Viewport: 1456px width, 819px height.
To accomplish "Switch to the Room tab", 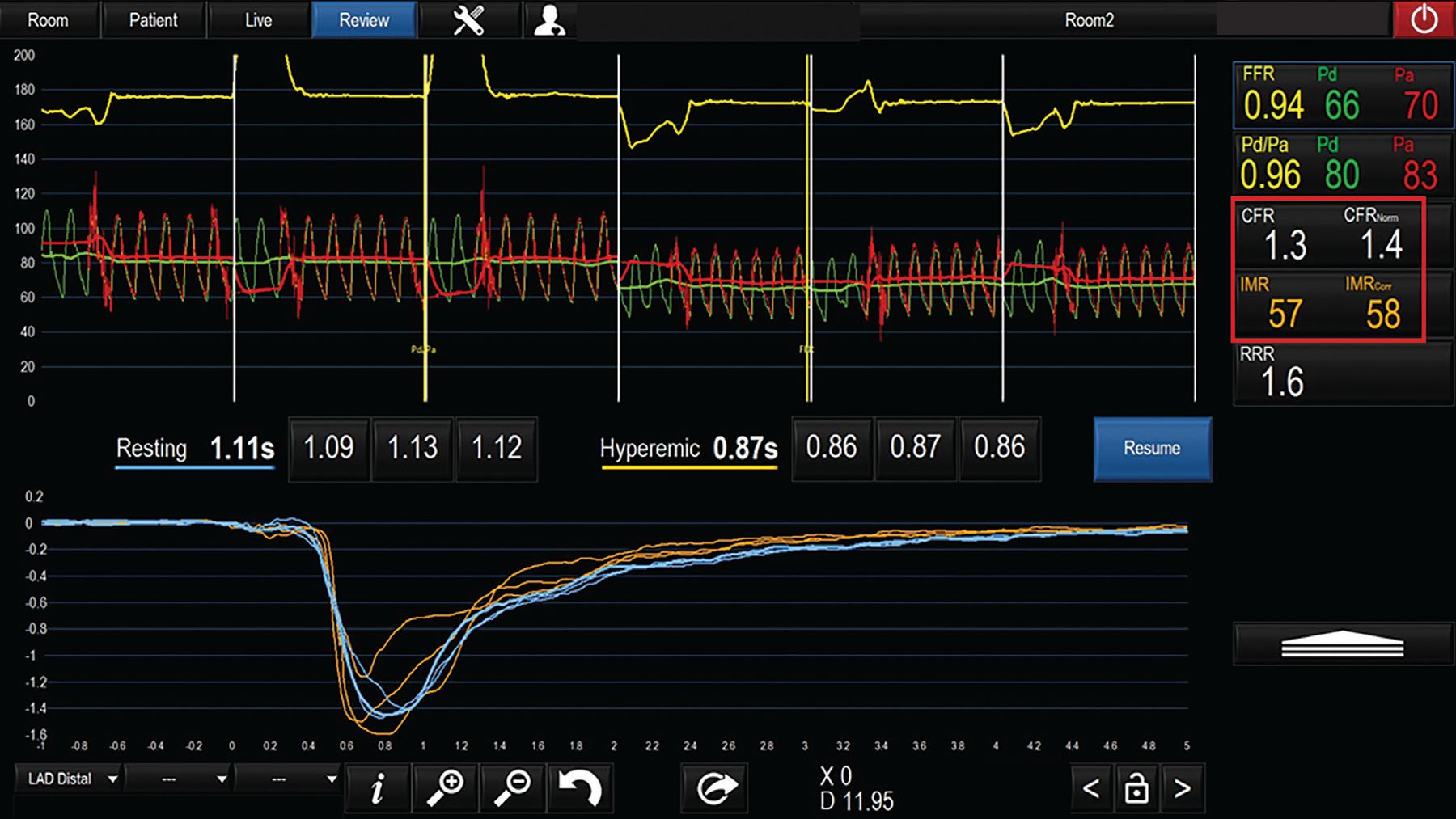I will tap(49, 19).
